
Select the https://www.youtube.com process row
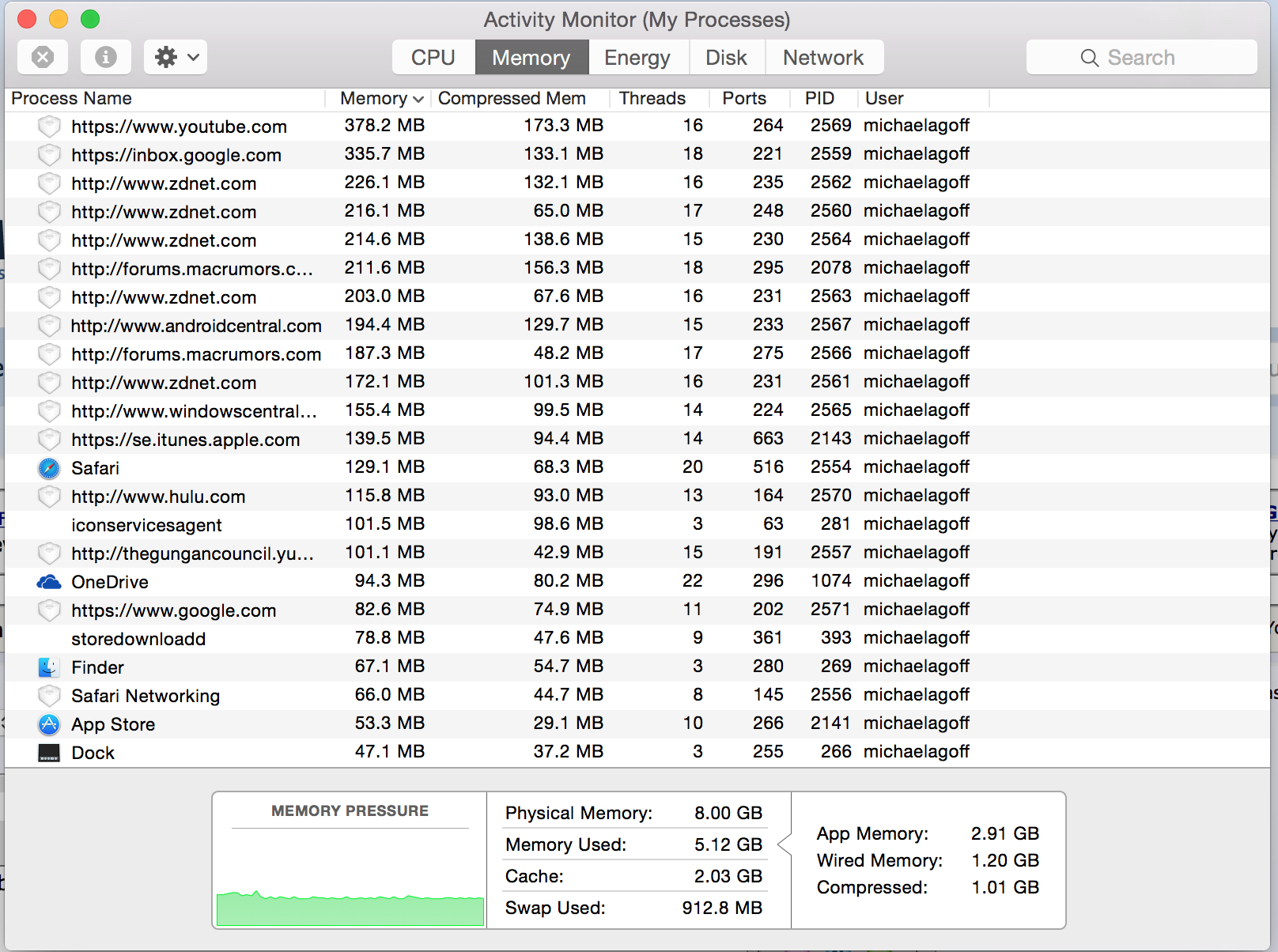point(637,127)
